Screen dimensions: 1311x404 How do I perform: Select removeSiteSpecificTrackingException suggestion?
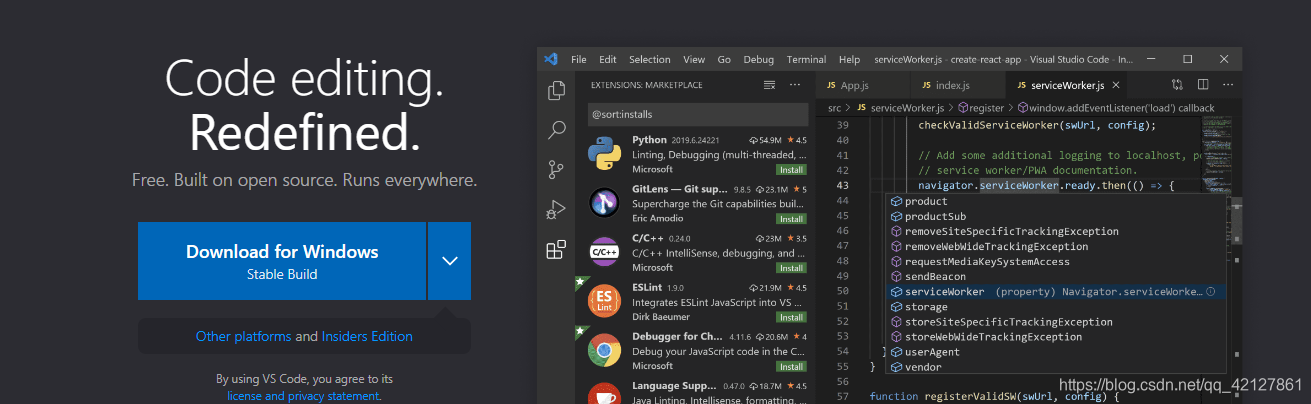tap(1058, 231)
